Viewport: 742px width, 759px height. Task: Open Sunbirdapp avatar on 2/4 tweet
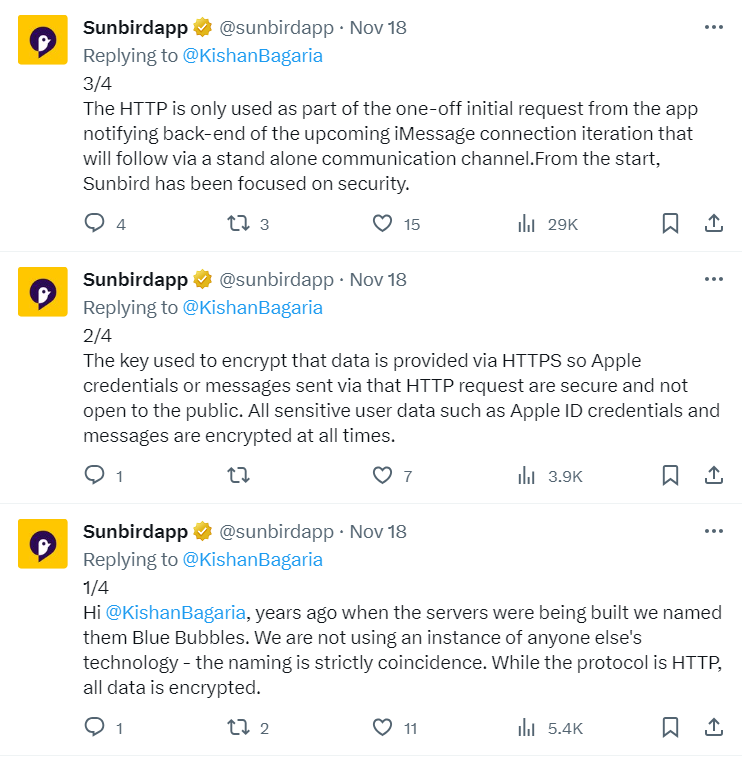tap(43, 292)
